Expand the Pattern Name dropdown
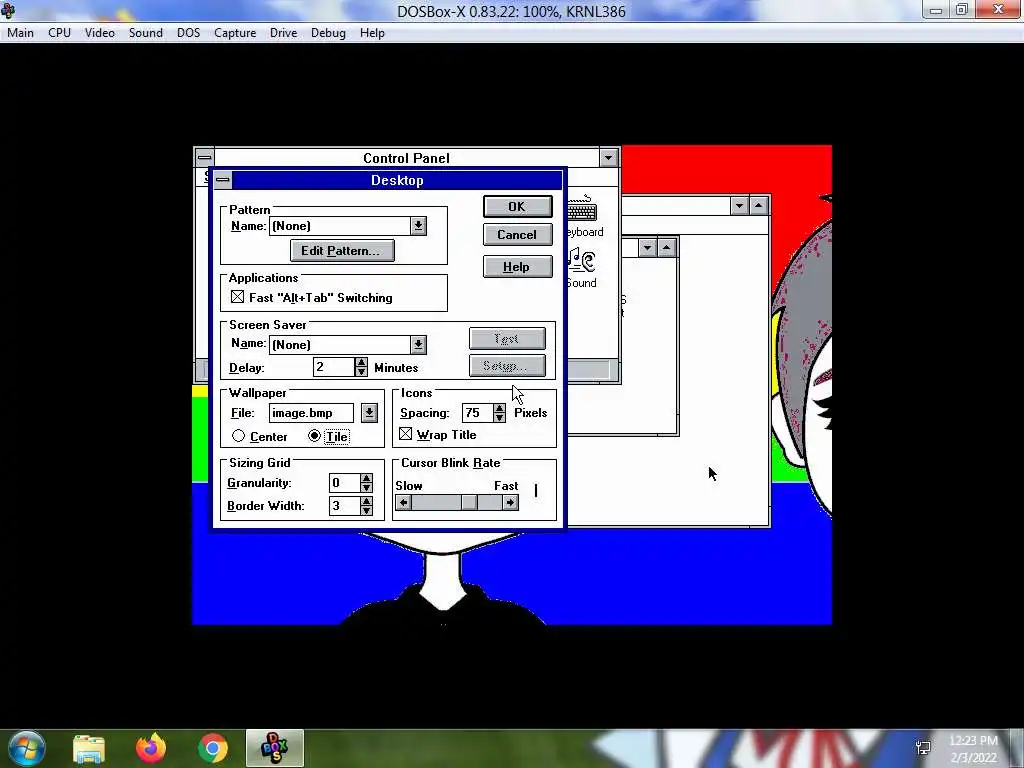Image resolution: width=1024 pixels, height=768 pixels. point(418,226)
